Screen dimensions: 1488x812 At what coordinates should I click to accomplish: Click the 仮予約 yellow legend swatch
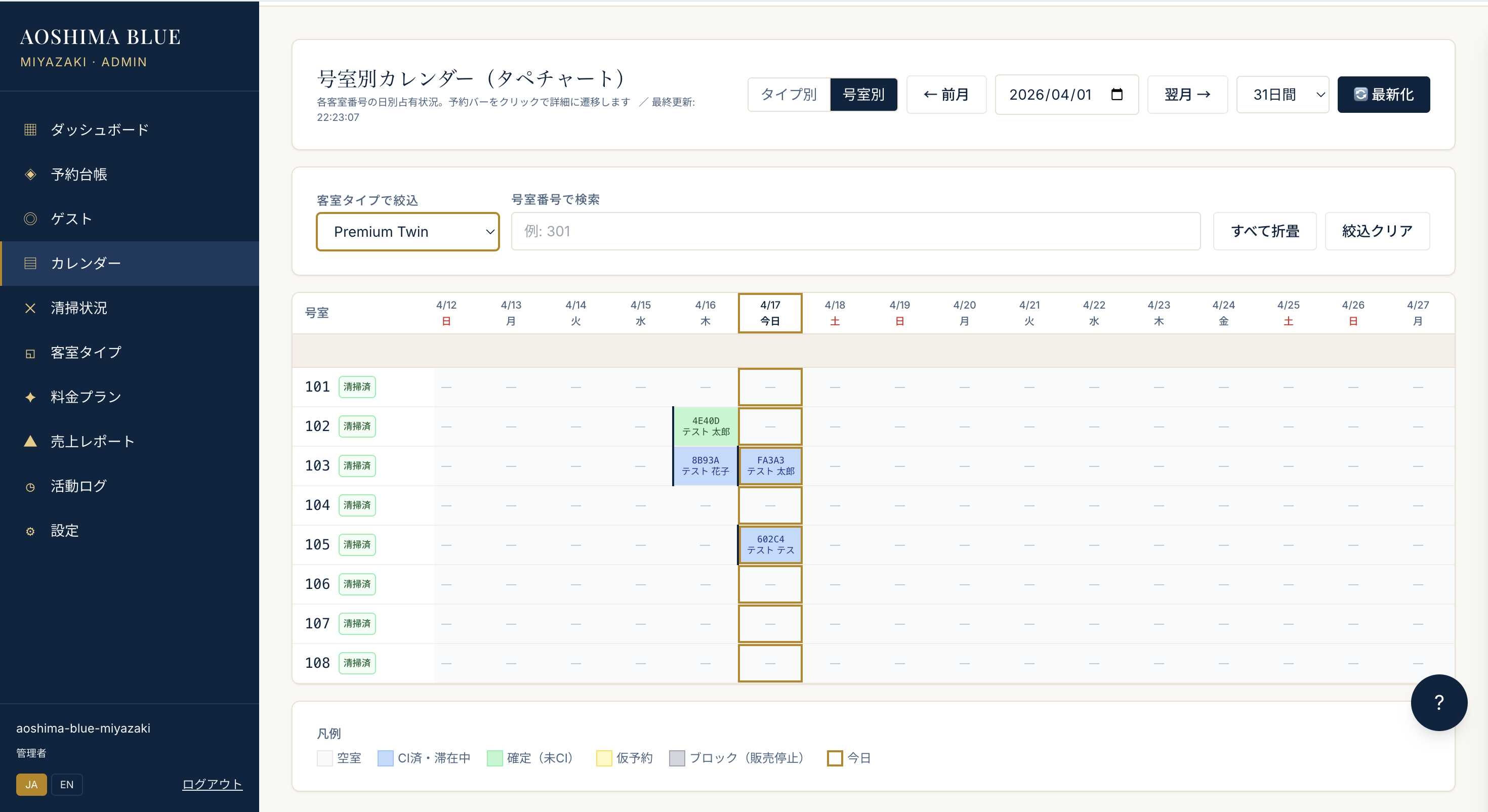click(604, 758)
